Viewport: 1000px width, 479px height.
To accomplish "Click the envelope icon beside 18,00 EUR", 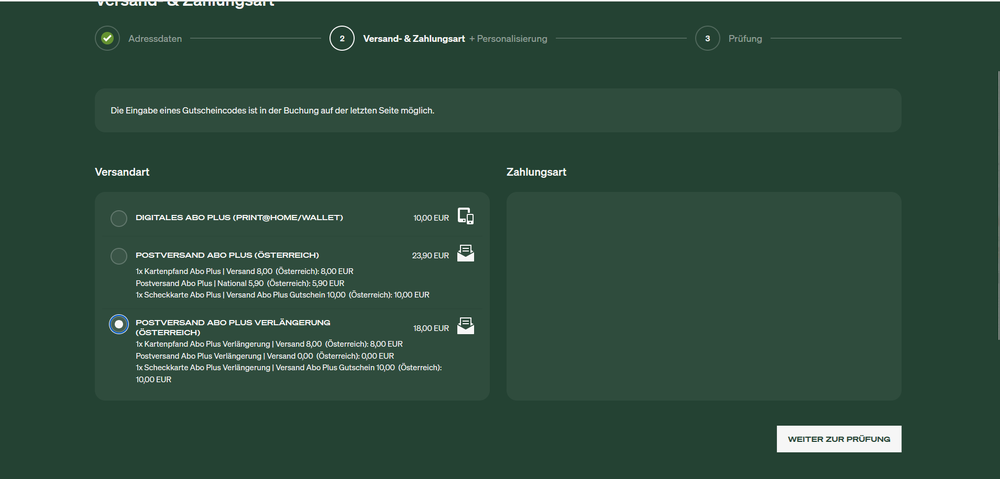I will click(466, 326).
